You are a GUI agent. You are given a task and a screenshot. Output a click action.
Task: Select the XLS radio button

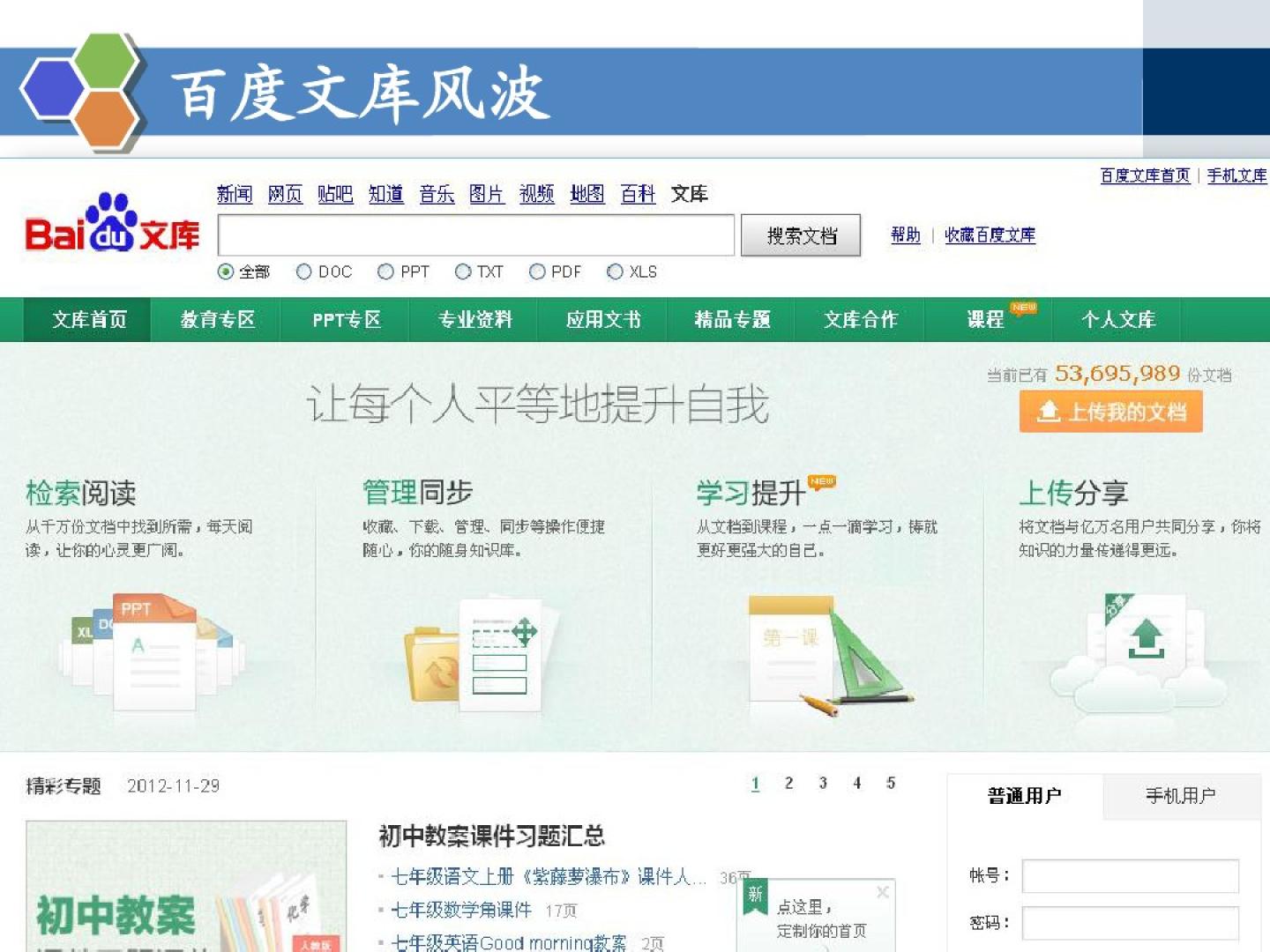click(x=616, y=272)
